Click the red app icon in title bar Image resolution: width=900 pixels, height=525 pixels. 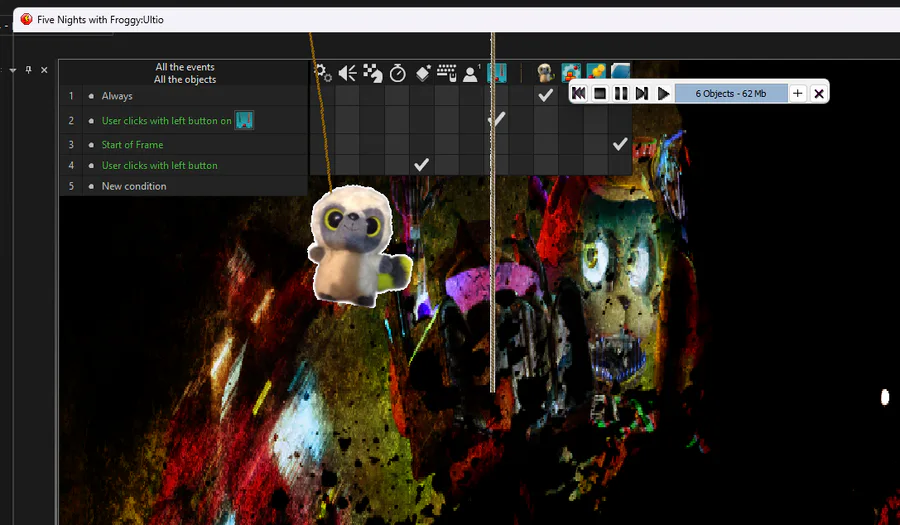(x=26, y=20)
